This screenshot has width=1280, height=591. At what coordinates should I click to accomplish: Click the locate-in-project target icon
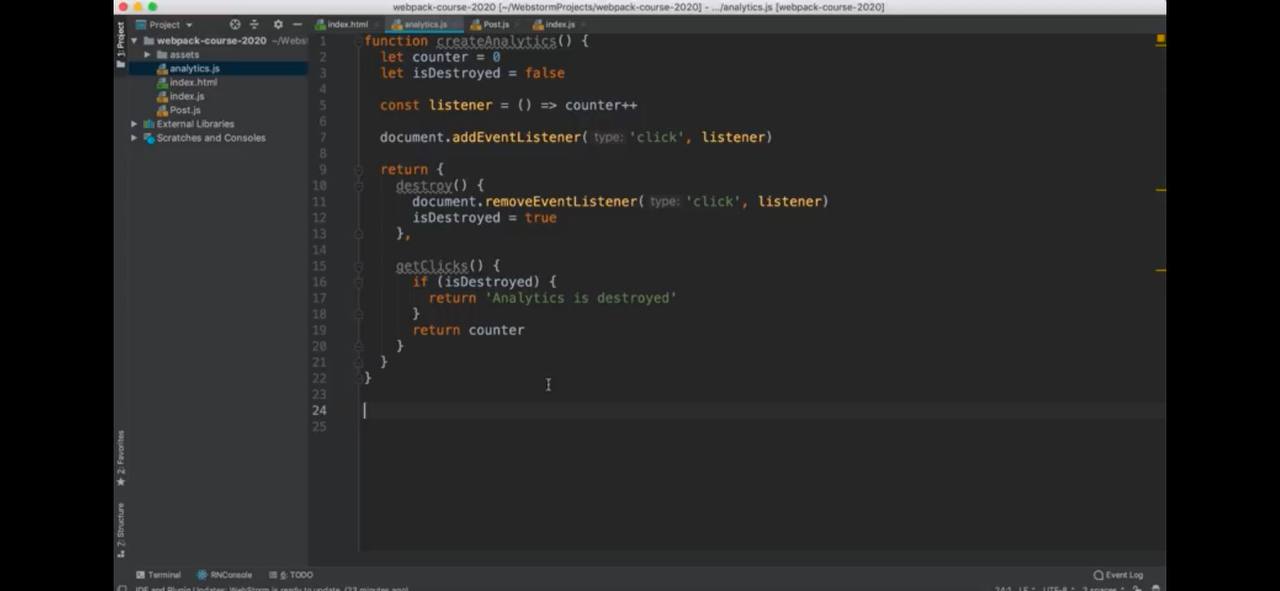[235, 24]
